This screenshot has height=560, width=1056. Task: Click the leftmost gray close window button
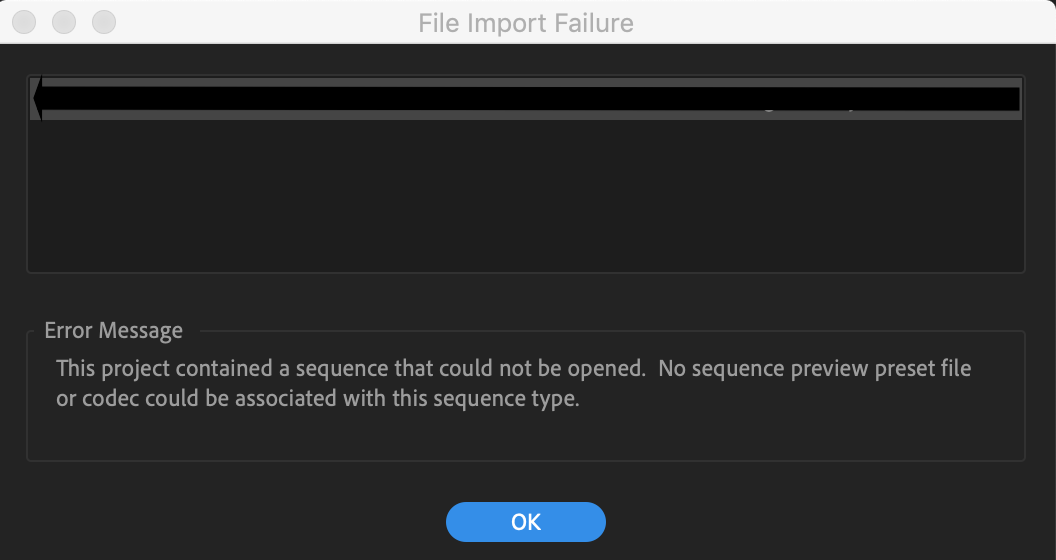point(24,22)
